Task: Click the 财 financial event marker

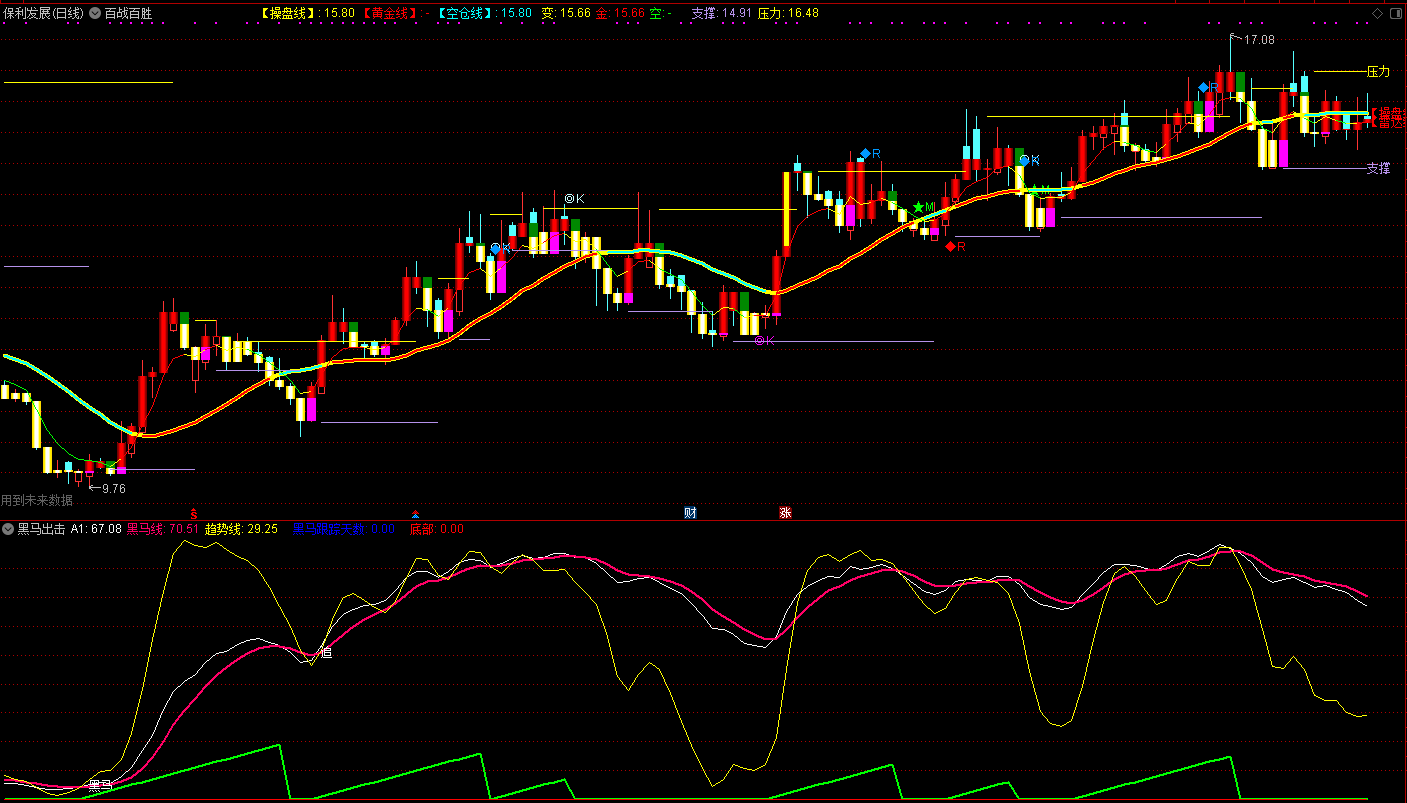Action: click(x=690, y=513)
